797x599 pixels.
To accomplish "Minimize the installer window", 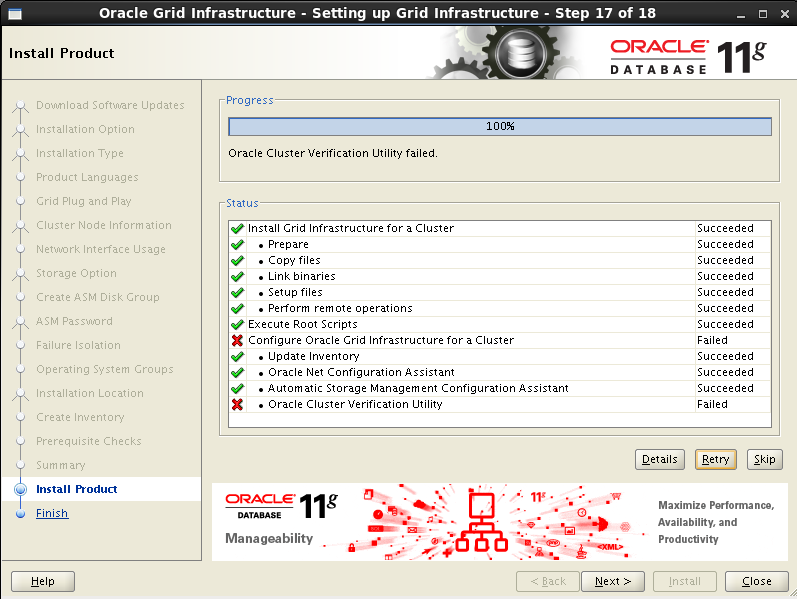I will click(741, 15).
